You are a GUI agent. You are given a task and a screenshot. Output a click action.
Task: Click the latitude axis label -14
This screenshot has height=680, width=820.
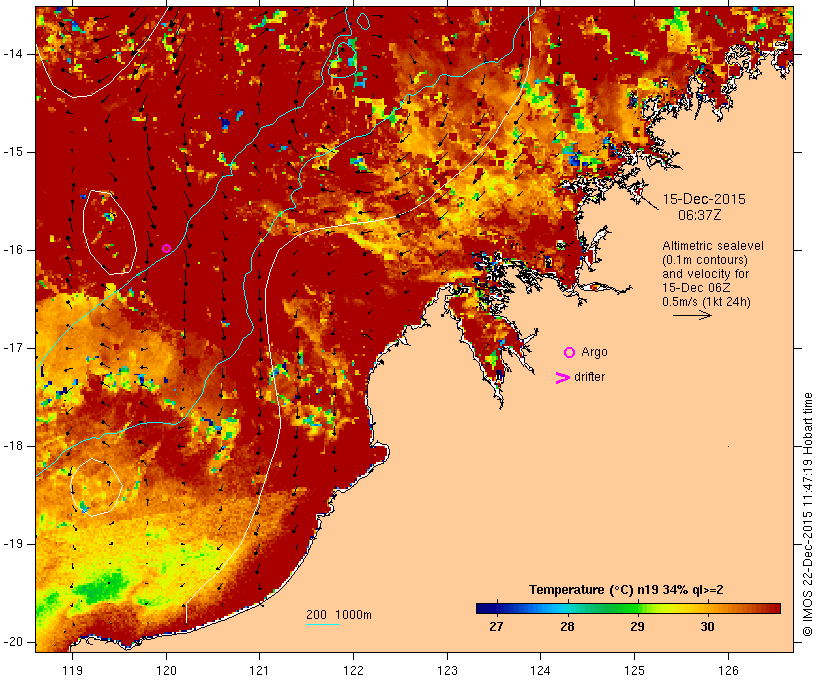13,54
